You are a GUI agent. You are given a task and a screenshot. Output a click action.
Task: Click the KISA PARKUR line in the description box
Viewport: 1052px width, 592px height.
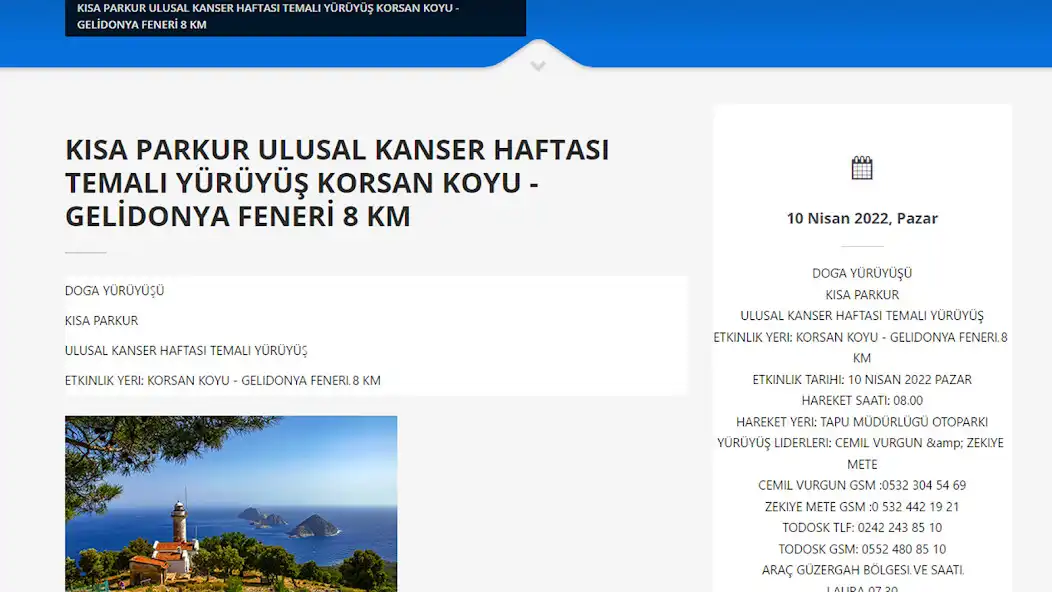[100, 320]
